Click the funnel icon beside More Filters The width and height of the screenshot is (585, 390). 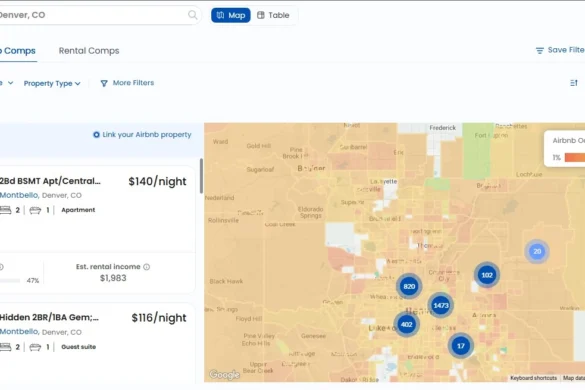(x=104, y=83)
